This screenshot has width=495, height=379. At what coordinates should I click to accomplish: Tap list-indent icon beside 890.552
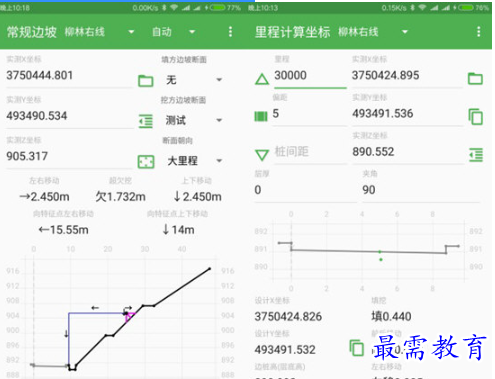(x=476, y=155)
